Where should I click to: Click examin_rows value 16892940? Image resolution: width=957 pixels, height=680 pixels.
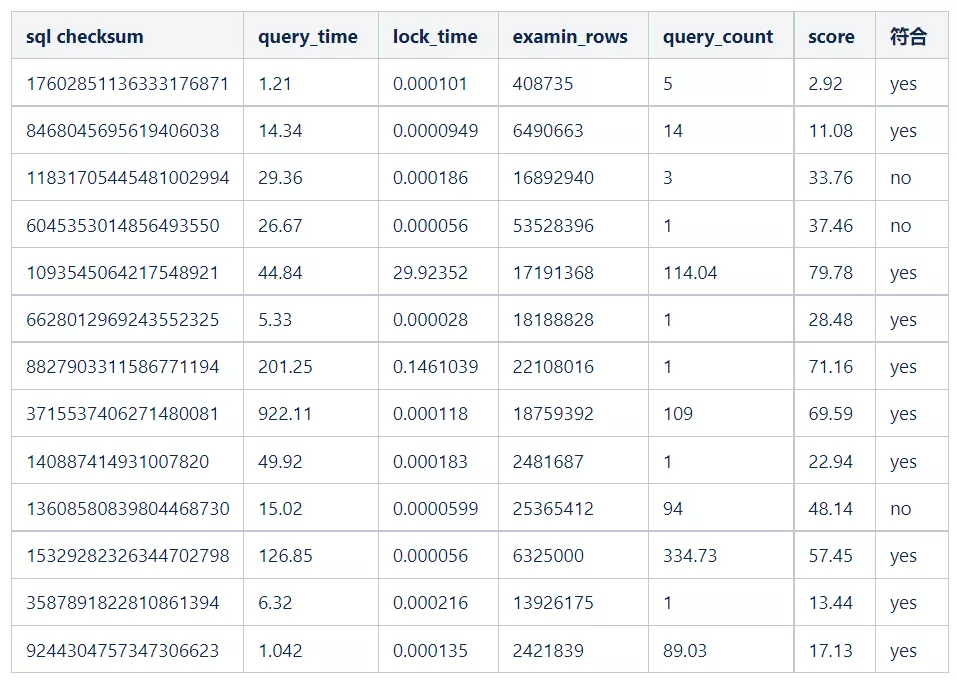[x=553, y=178]
